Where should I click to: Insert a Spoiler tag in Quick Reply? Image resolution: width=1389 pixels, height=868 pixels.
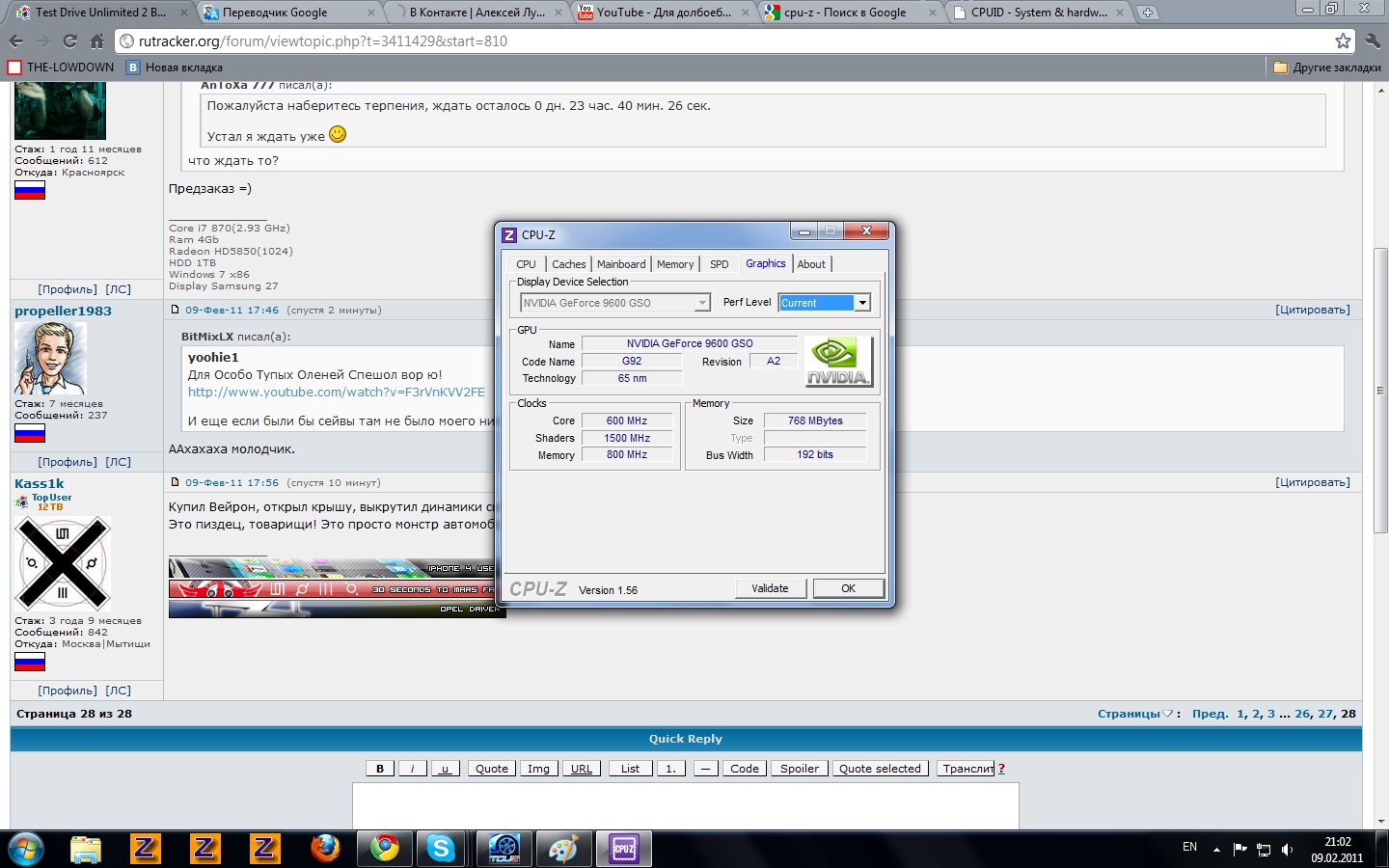pos(800,769)
